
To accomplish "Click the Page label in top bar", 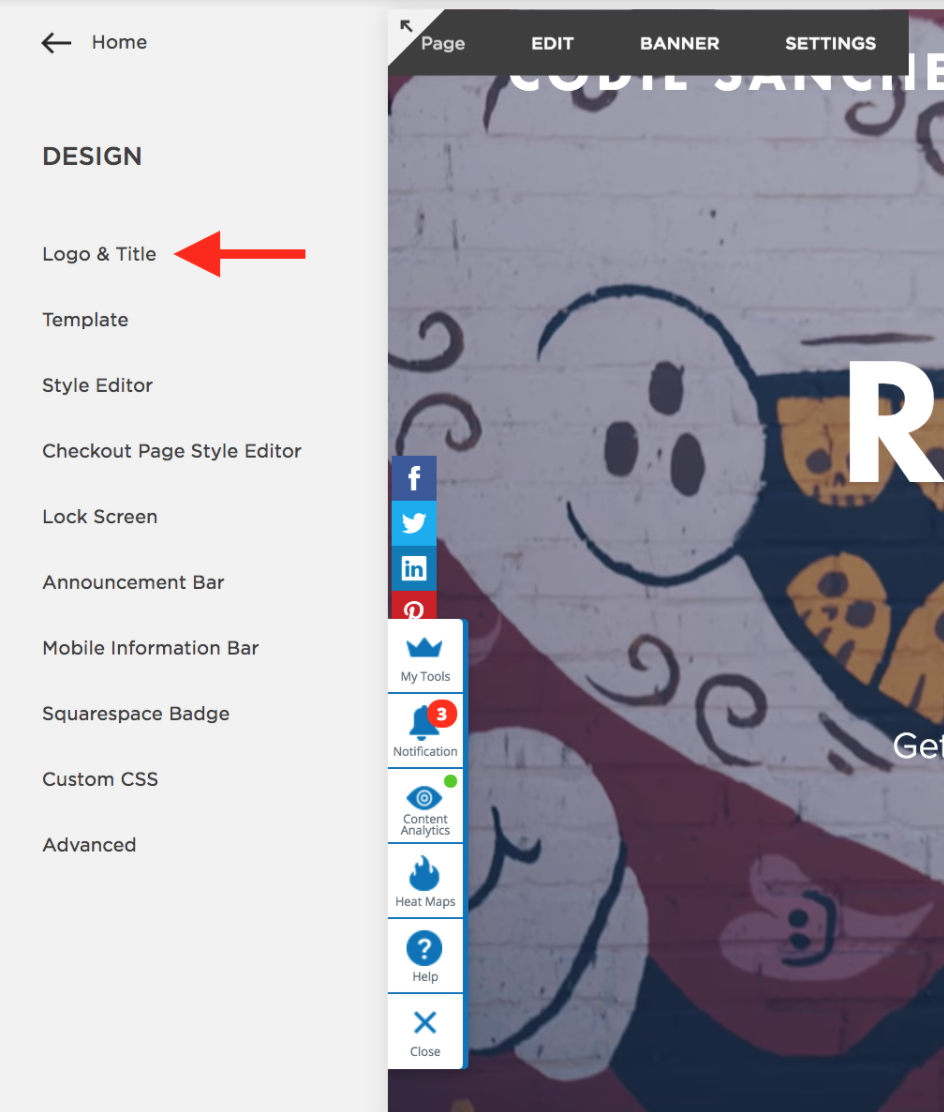I will click(x=443, y=44).
